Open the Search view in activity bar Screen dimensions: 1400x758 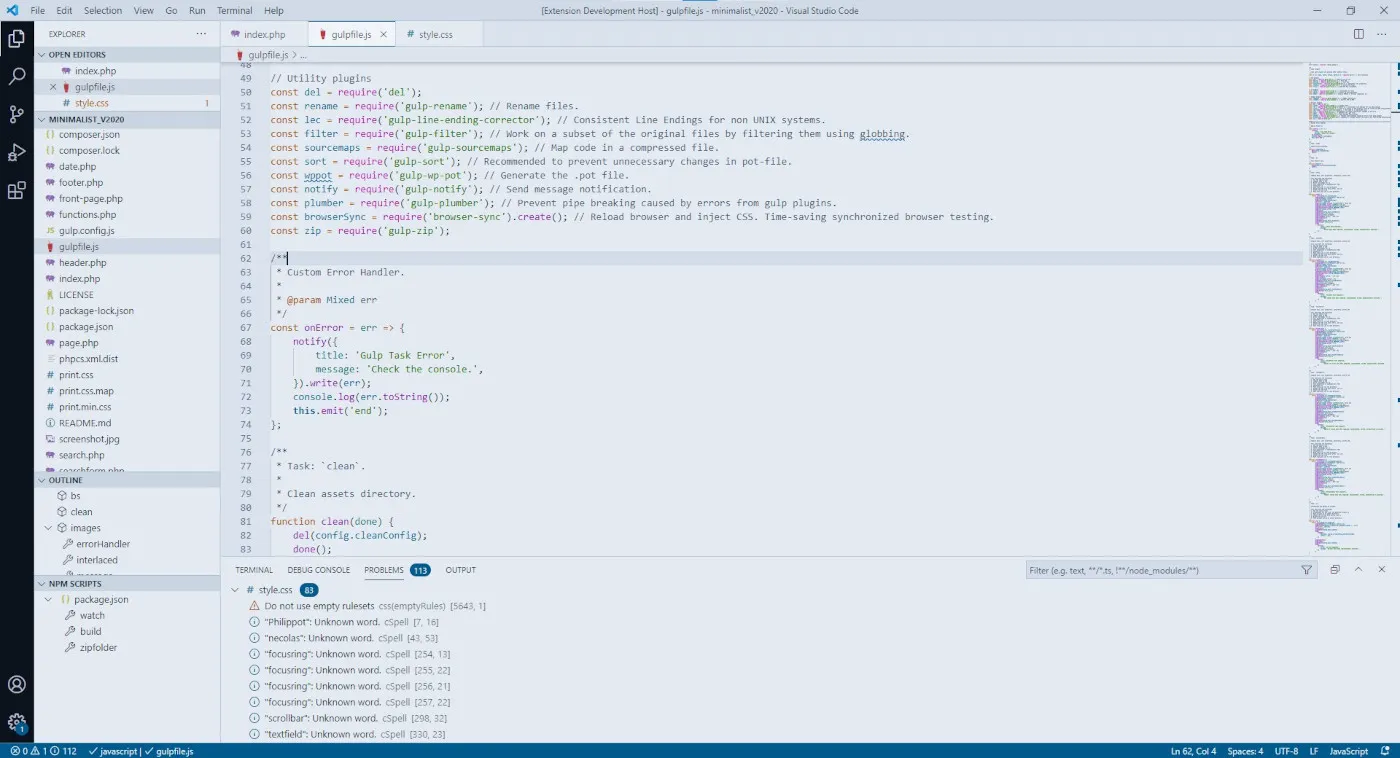click(x=17, y=76)
